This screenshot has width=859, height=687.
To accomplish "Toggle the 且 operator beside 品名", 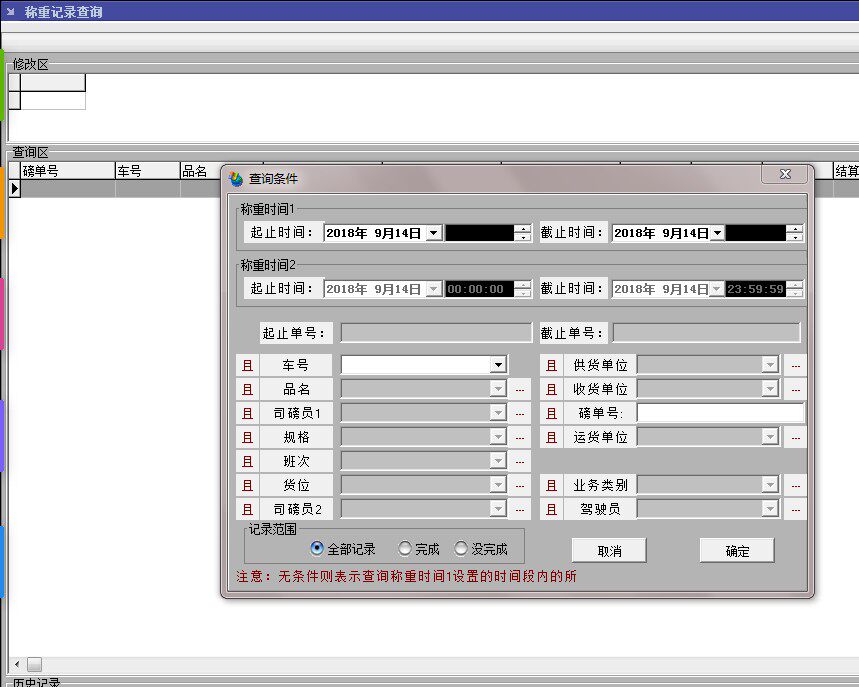I will (247, 390).
